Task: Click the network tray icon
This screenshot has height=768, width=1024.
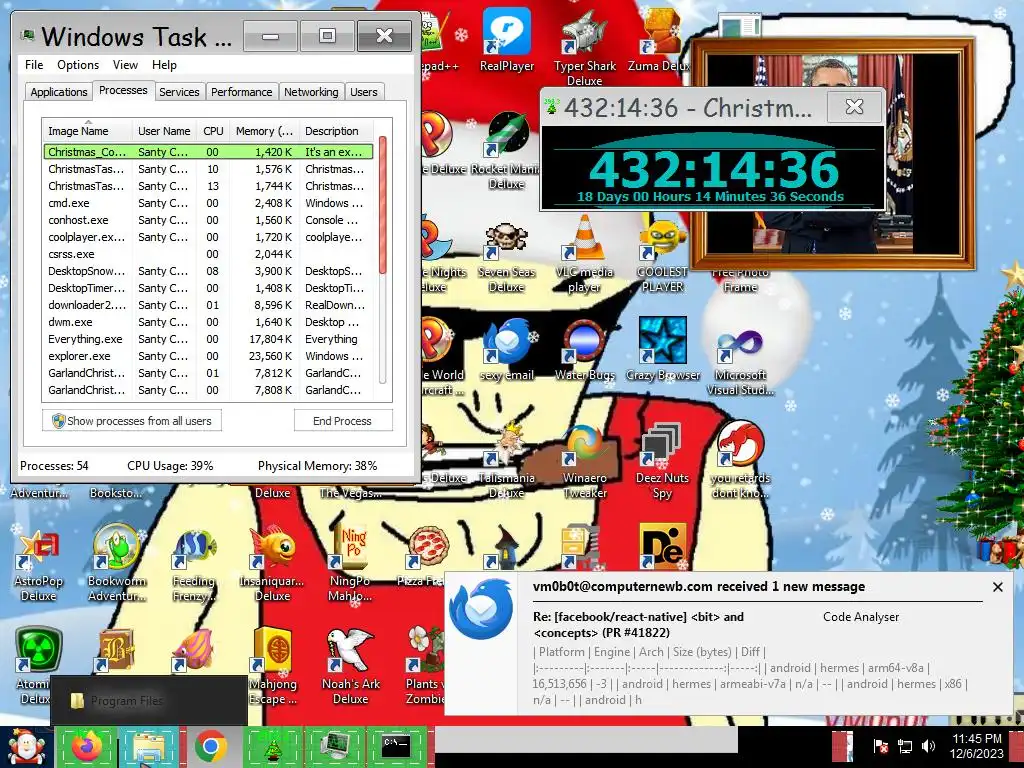Action: pyautogui.click(x=904, y=745)
